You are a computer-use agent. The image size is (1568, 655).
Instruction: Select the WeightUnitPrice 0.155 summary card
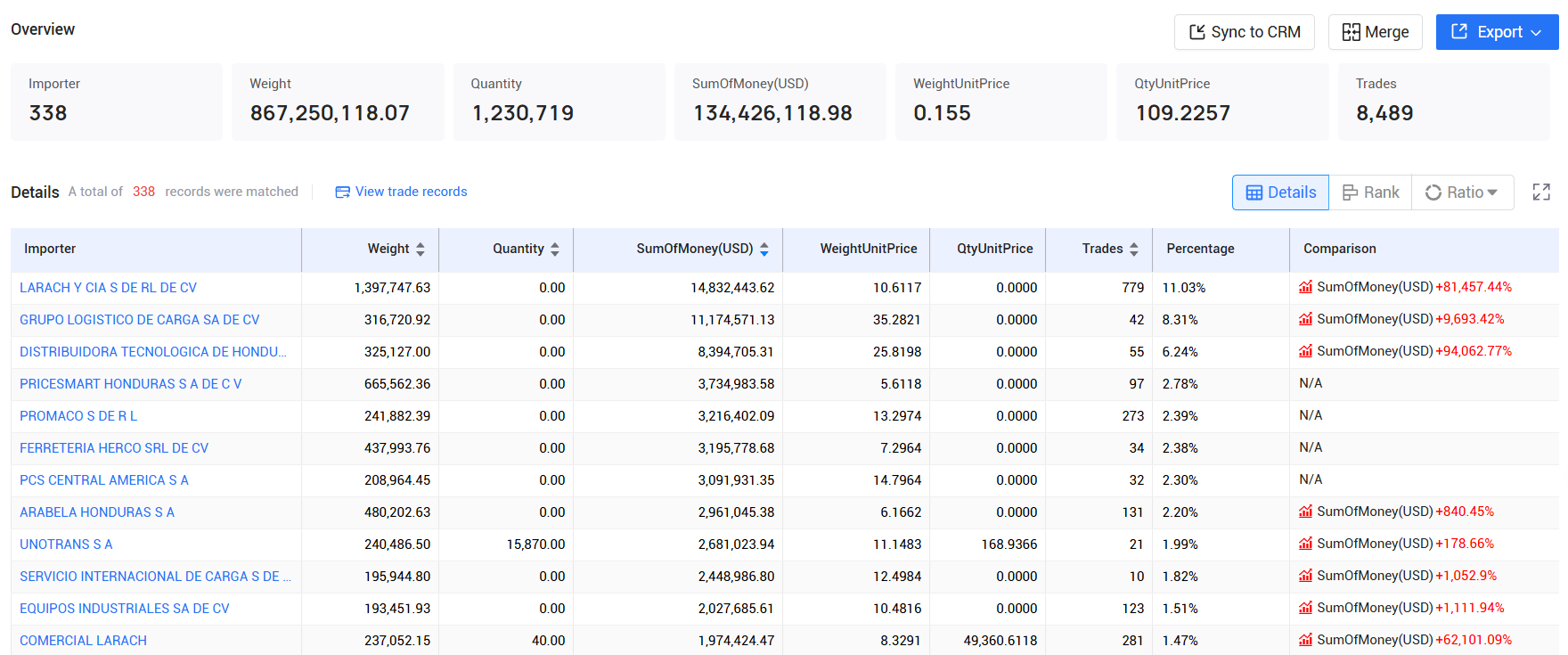pyautogui.click(x=1001, y=102)
